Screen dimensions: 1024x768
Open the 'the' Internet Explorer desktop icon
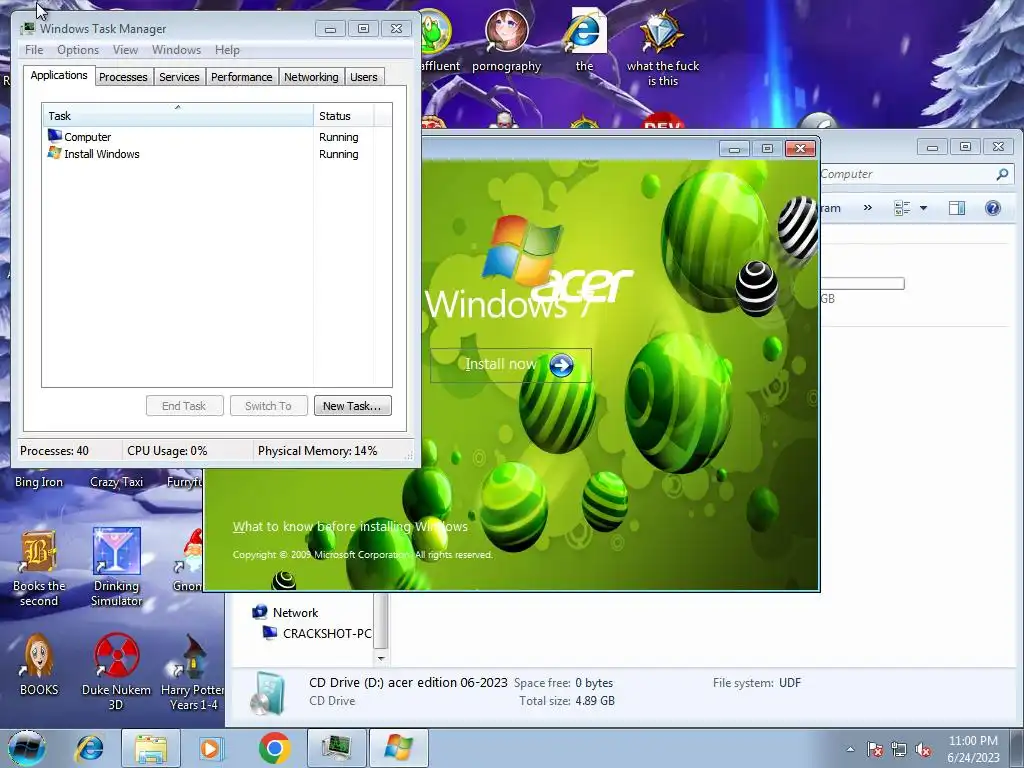pos(584,39)
